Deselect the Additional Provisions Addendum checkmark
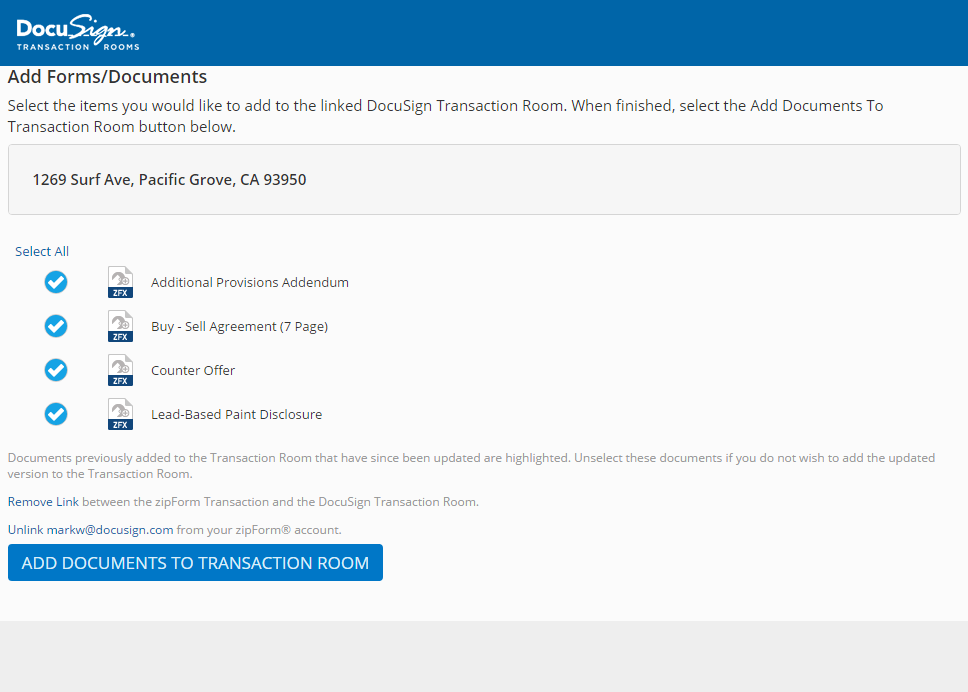 pyautogui.click(x=56, y=282)
